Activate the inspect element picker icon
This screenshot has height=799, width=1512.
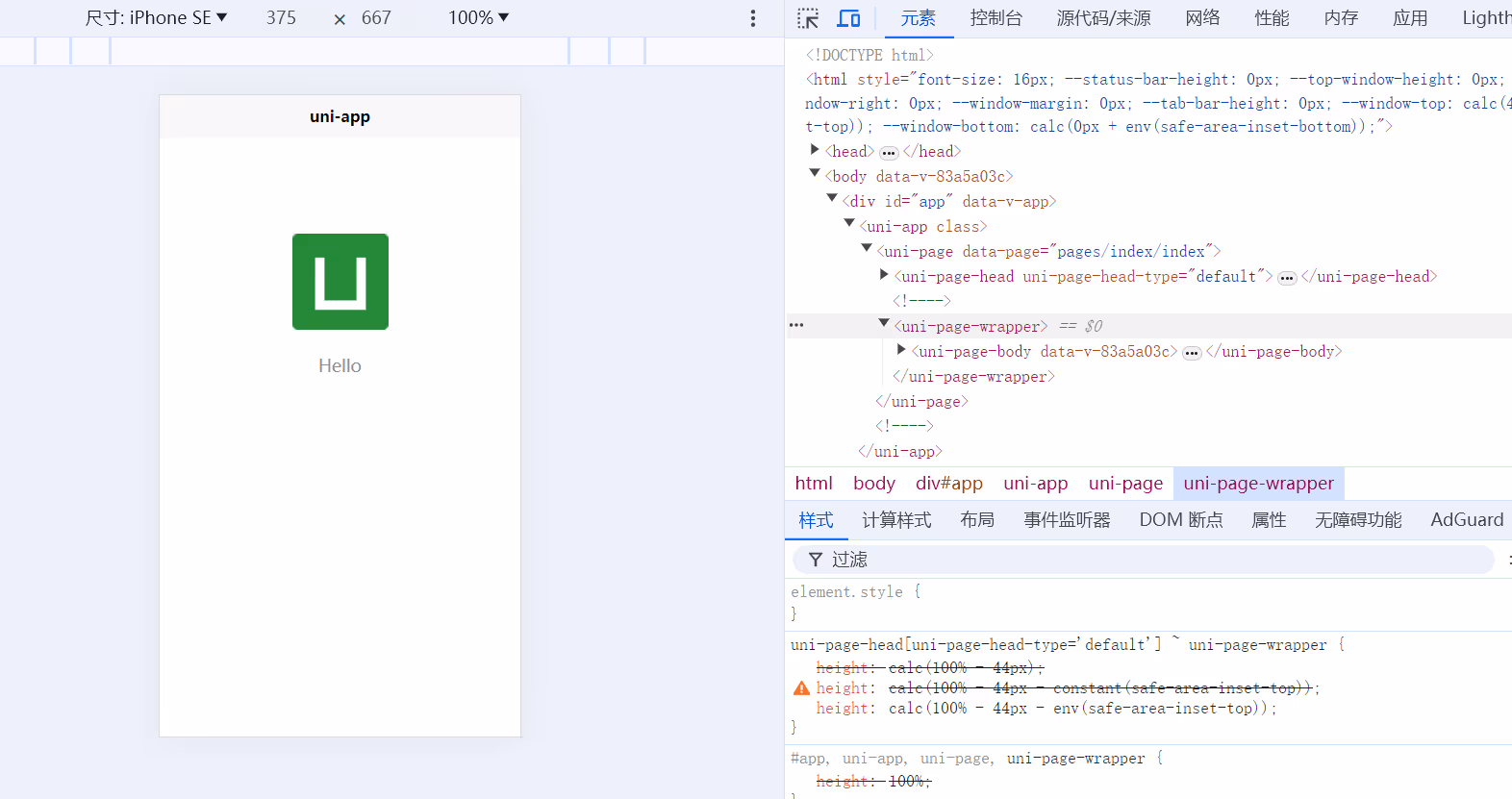click(x=808, y=18)
